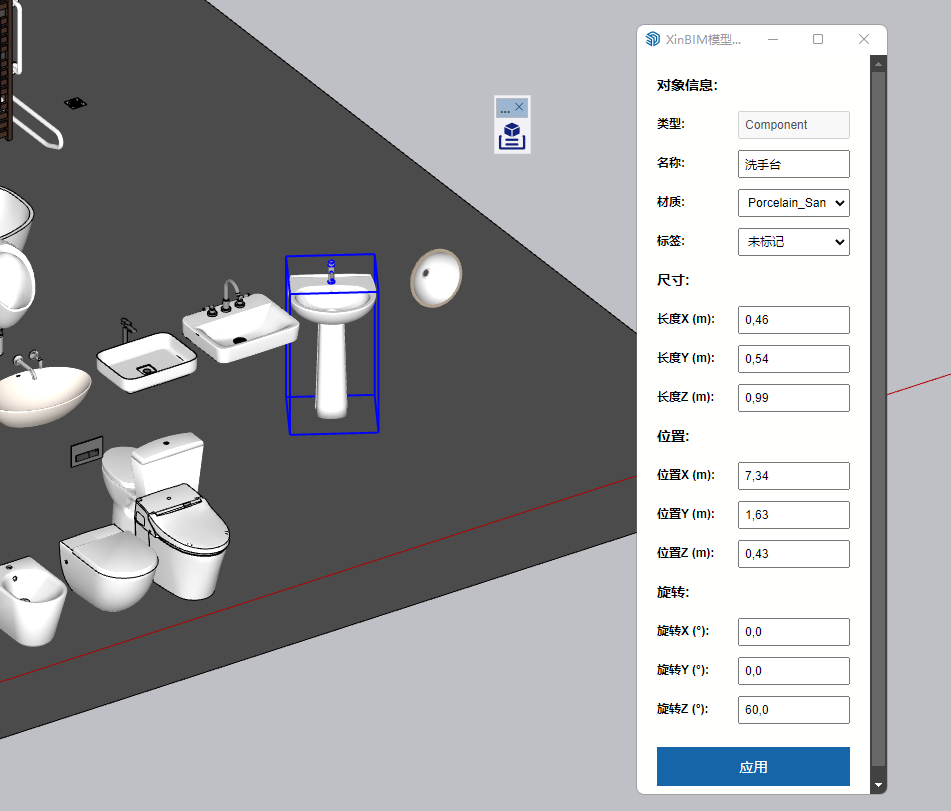Click the XinBIM logo in title bar

[x=653, y=39]
